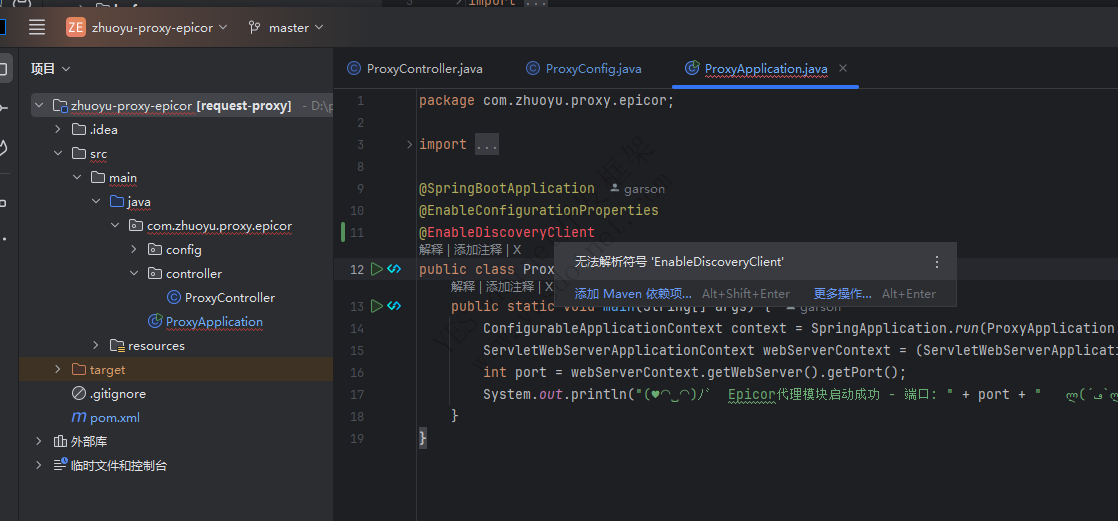Open the commit tool window sidebar icon

4,108
